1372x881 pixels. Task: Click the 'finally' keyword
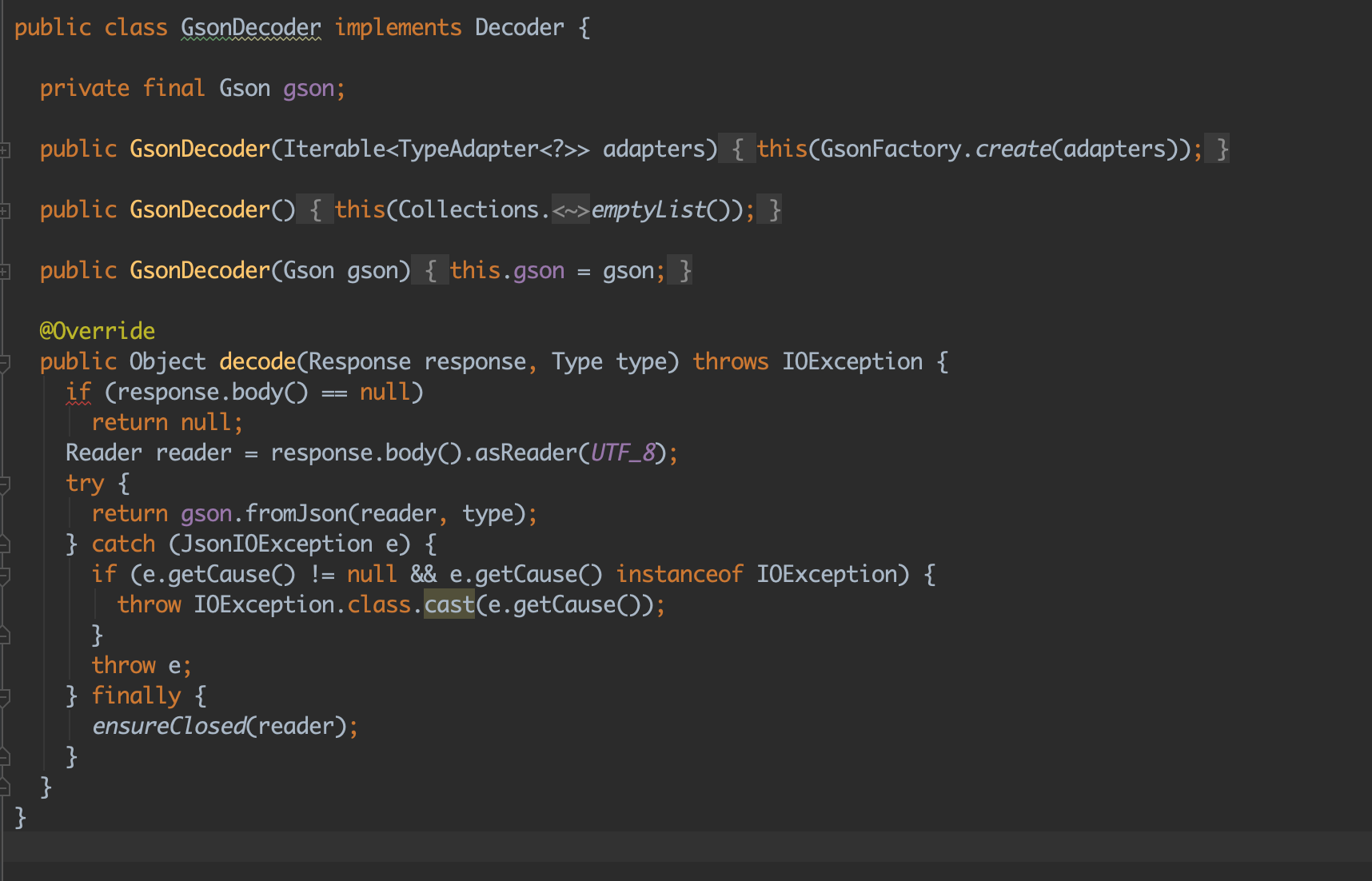(136, 696)
